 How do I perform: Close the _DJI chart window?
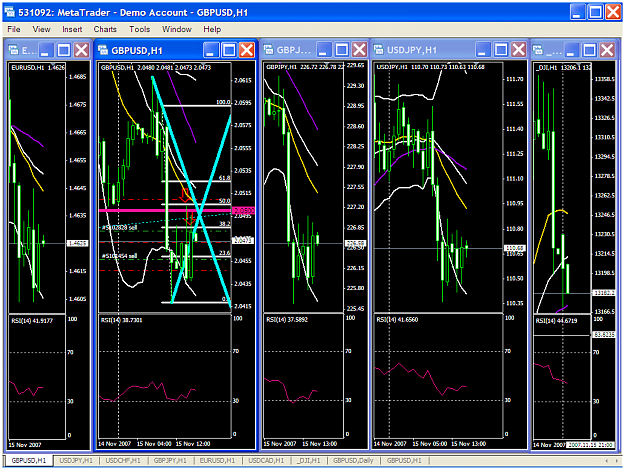click(x=607, y=50)
